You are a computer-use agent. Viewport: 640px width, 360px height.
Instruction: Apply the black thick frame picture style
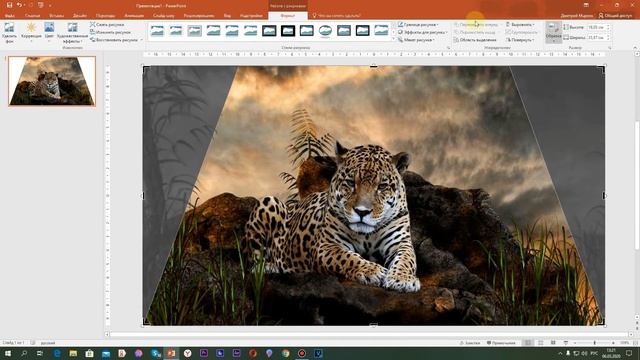[288, 31]
